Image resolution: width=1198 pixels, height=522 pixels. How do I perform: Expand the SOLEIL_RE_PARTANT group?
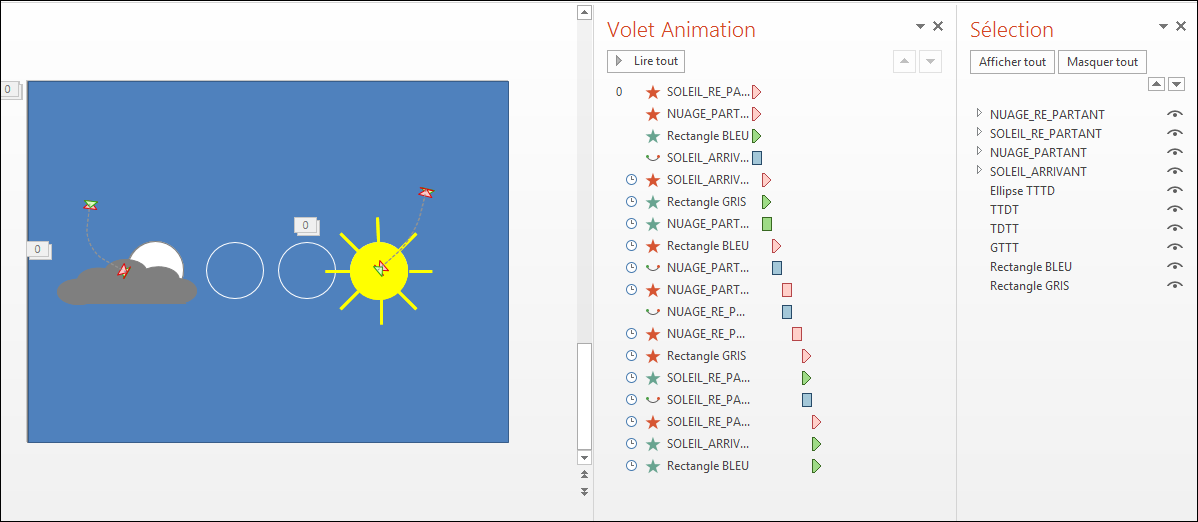pos(979,132)
